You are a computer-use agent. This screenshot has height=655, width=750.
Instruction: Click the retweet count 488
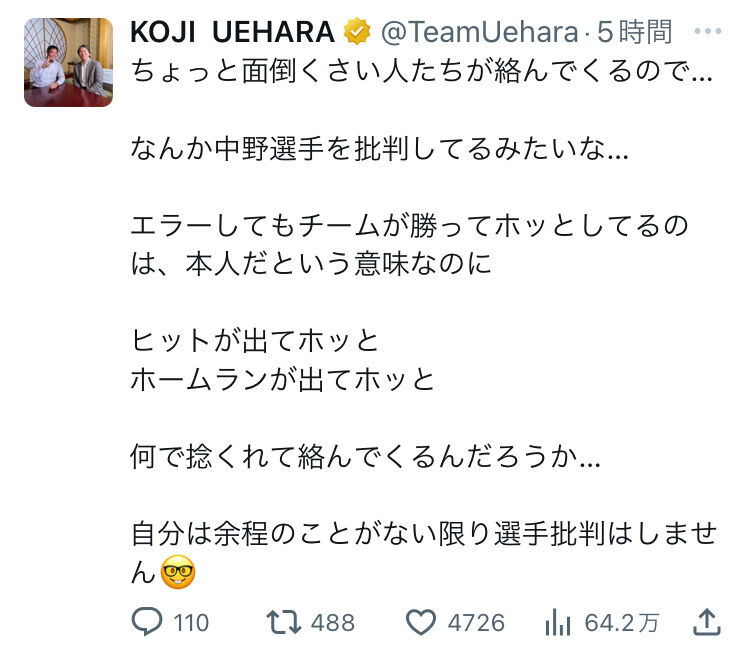[332, 623]
